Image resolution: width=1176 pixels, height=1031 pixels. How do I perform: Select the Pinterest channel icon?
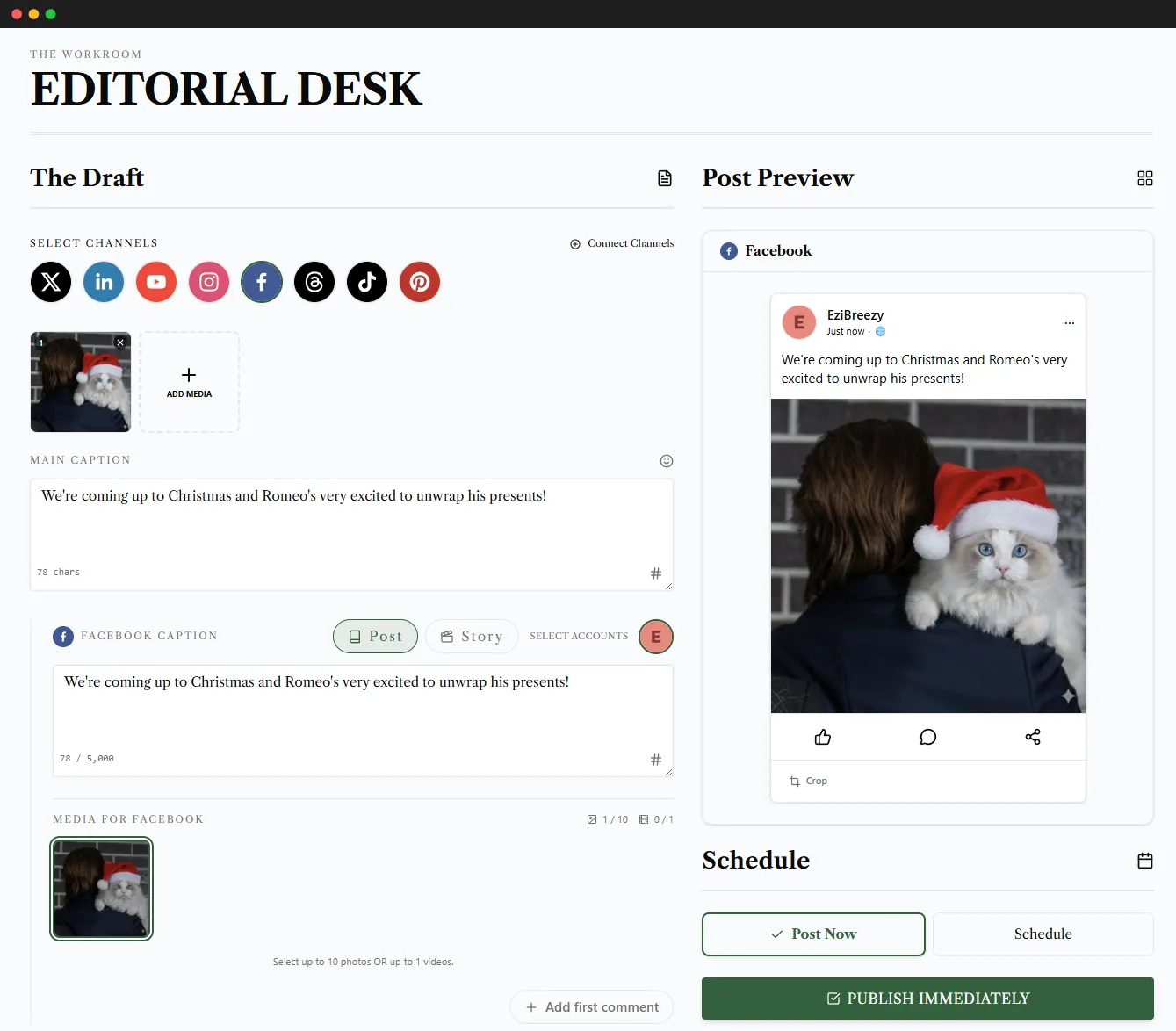tap(419, 282)
